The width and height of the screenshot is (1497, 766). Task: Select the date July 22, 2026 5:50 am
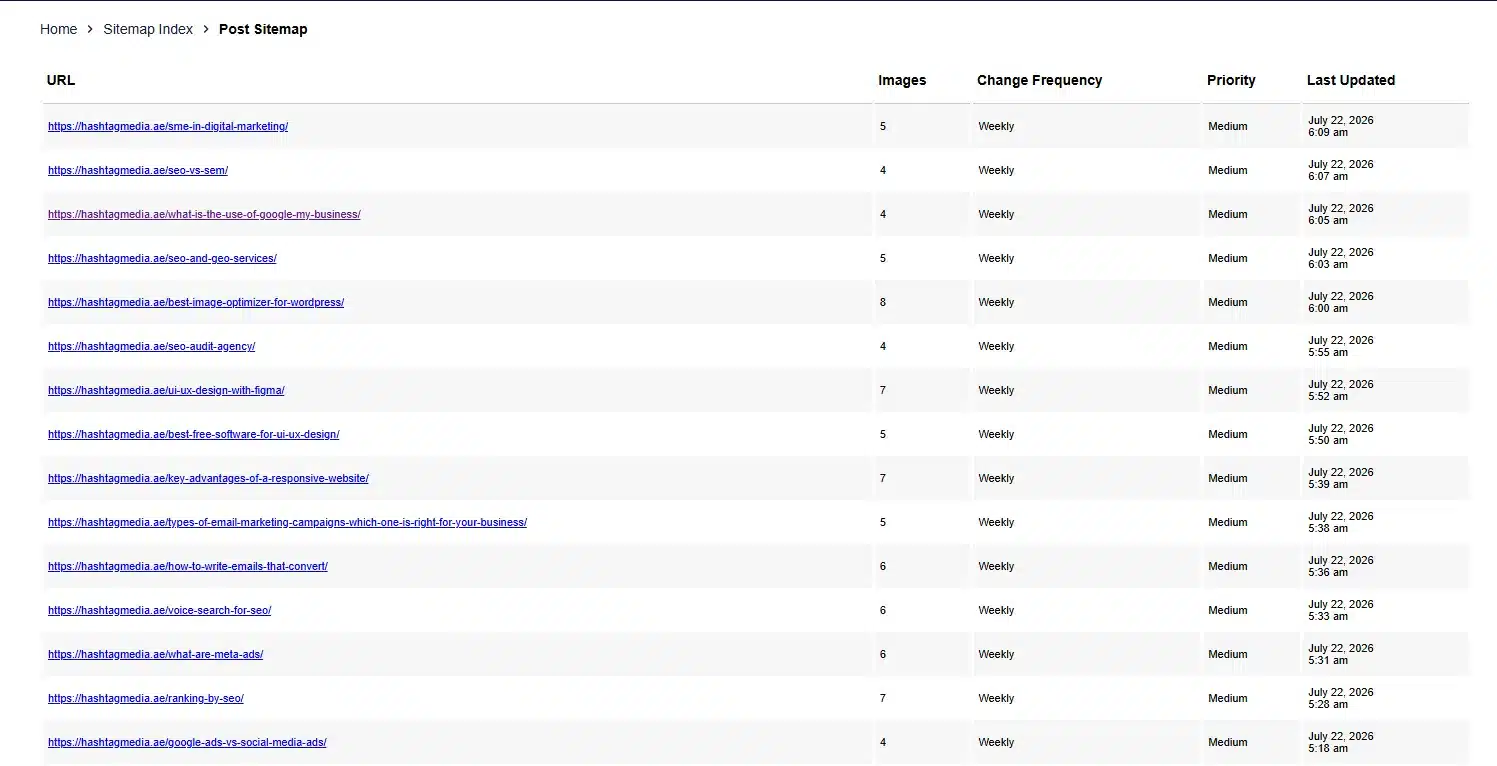(x=1341, y=434)
